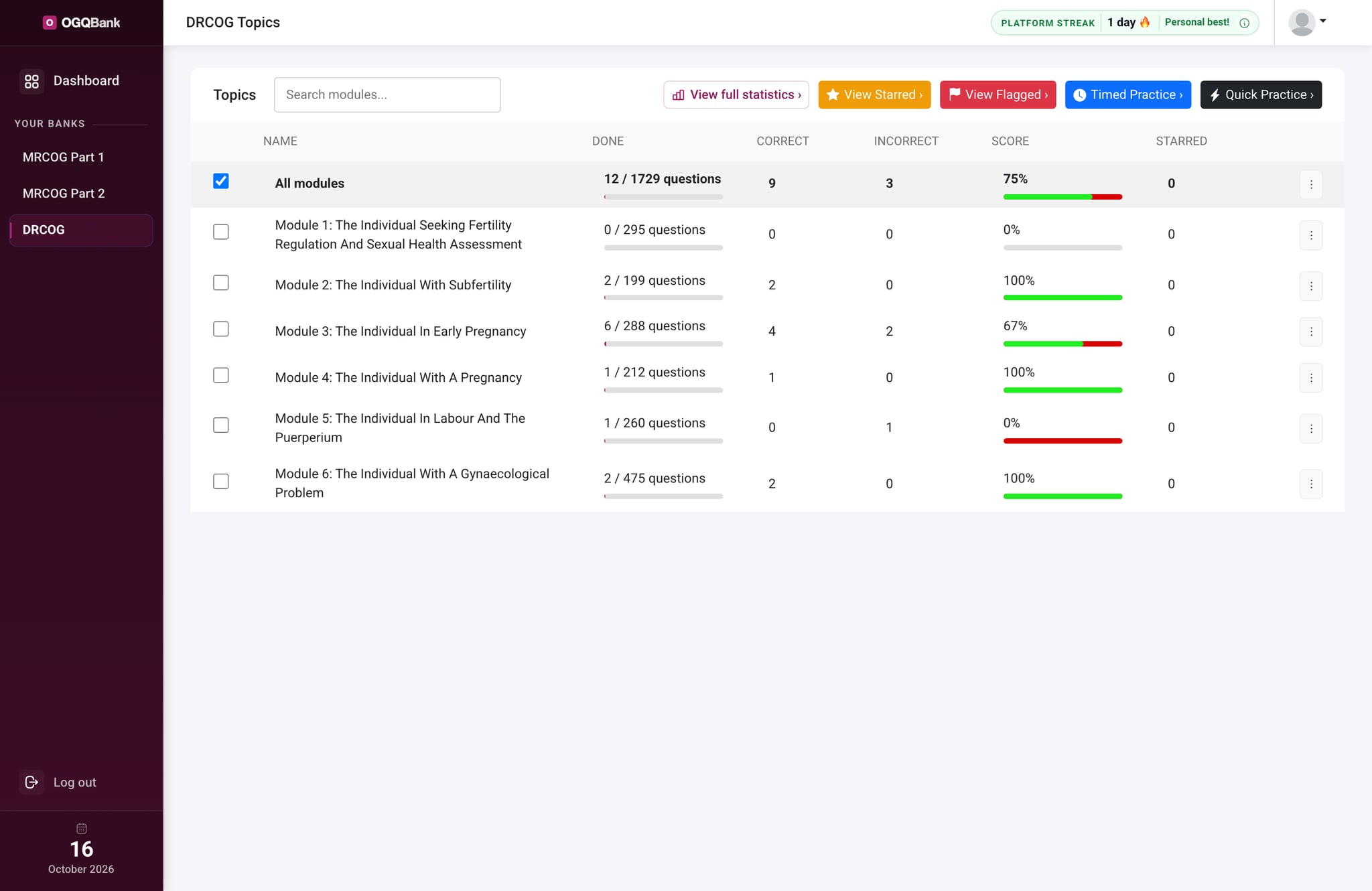Click flag icon in View Flagged
The image size is (1372, 891).
[955, 94]
